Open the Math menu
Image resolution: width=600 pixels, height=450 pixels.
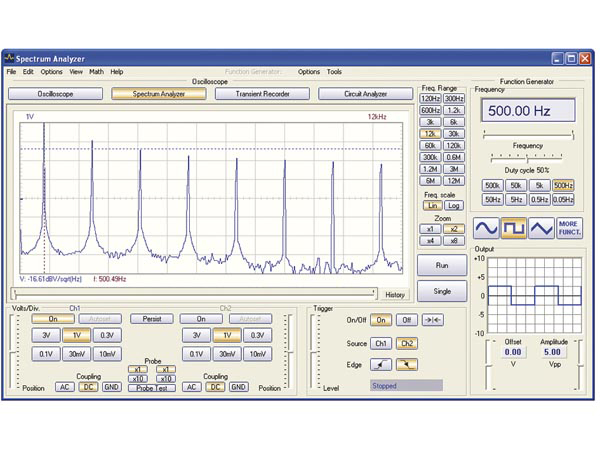96,72
